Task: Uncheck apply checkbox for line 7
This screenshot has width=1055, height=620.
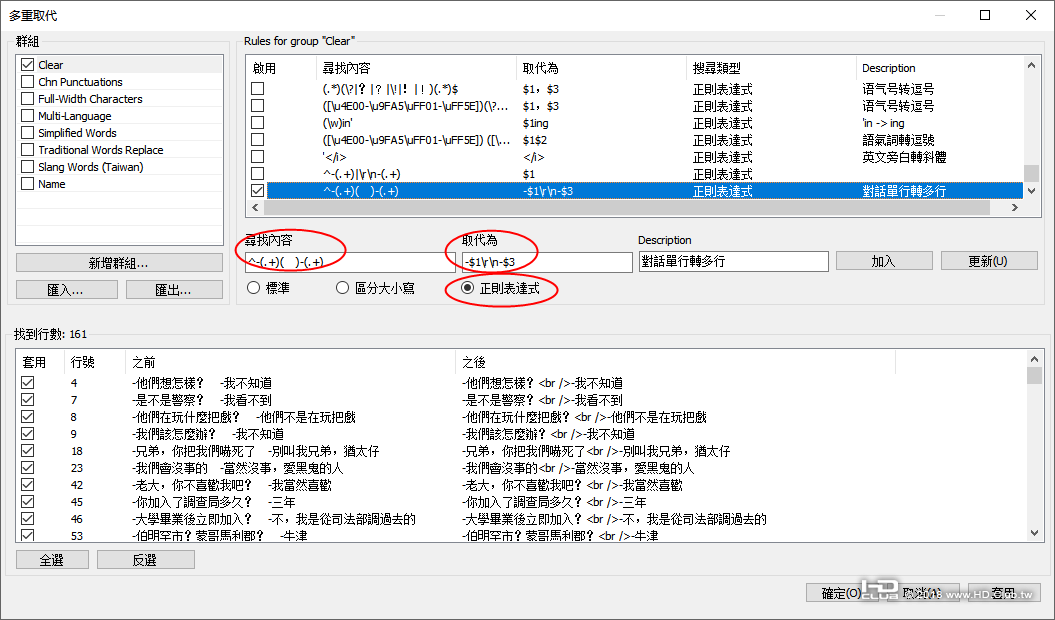Action: coord(28,399)
